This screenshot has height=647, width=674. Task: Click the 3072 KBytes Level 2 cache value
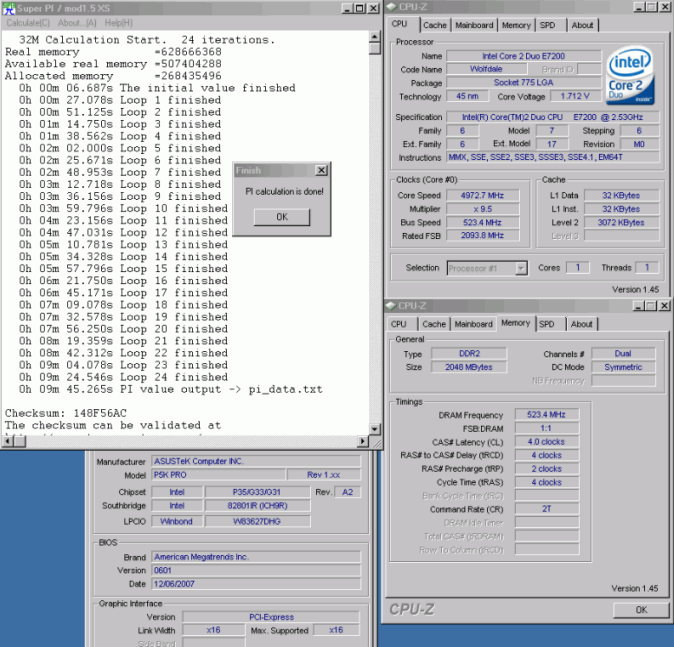pyautogui.click(x=621, y=223)
